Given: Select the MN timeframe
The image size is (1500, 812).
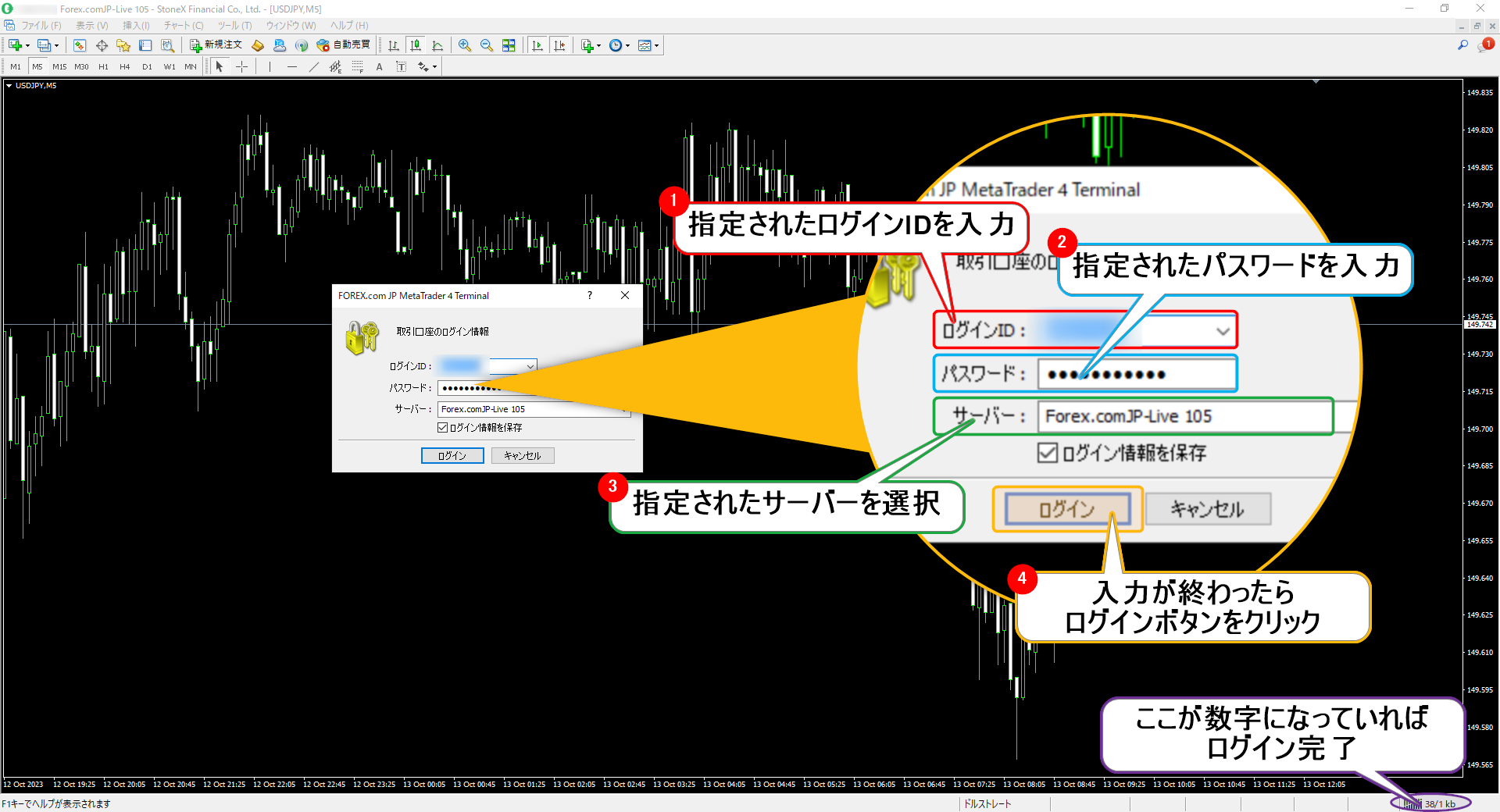Looking at the screenshot, I should point(191,67).
